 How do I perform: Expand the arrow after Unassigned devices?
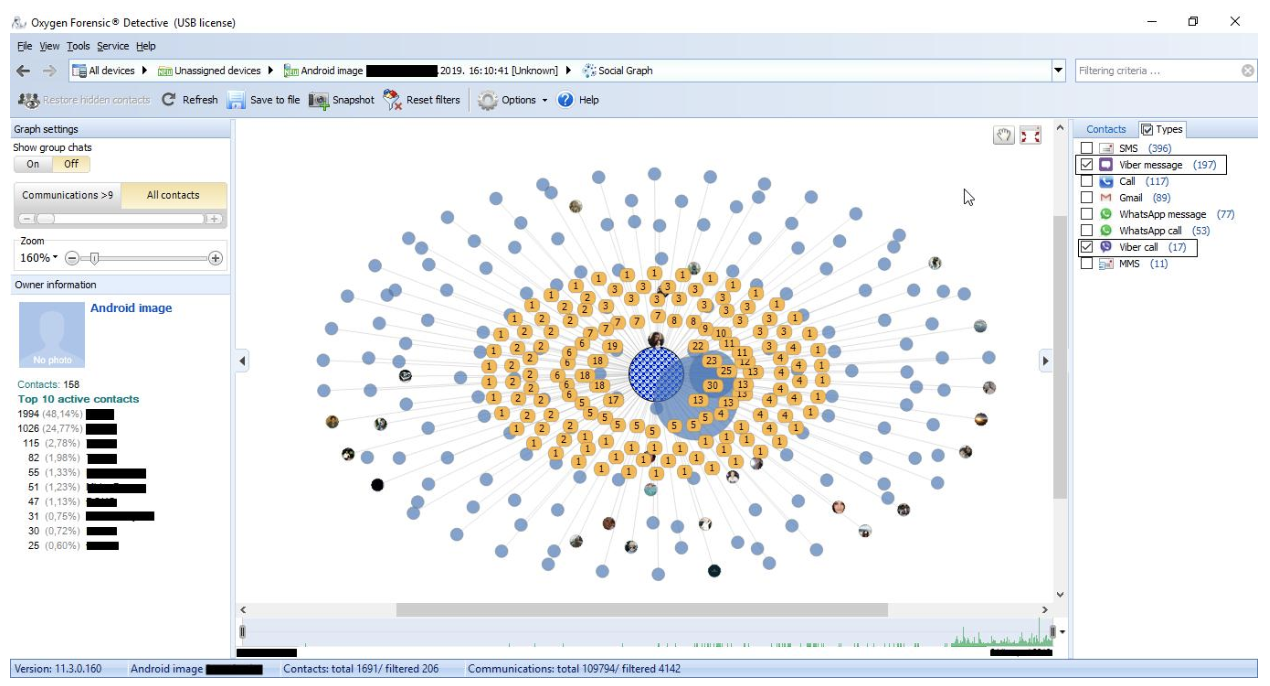(x=271, y=71)
